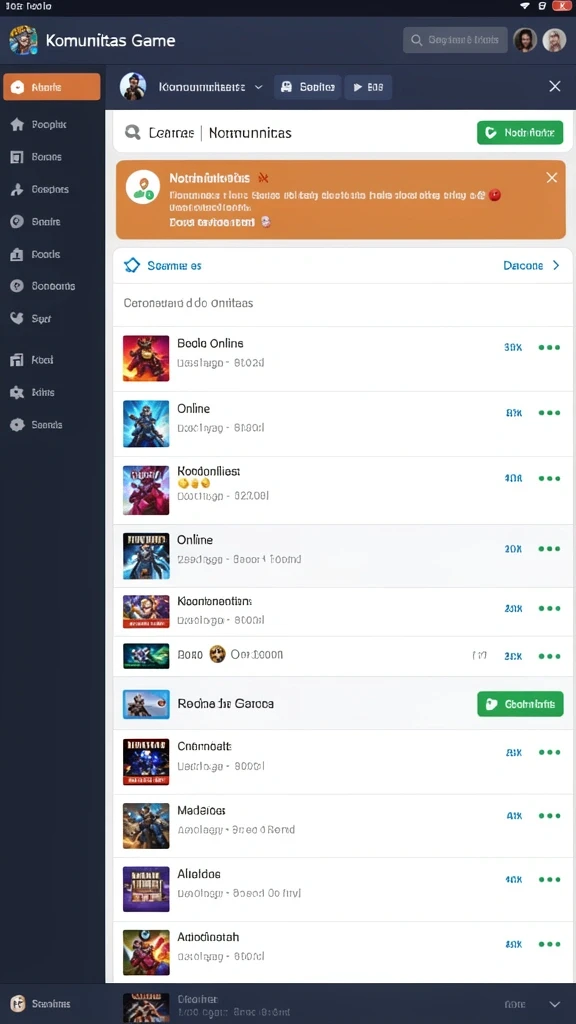
Task: Open the 'Alieidoe' game thumbnail
Action: [x=146, y=889]
